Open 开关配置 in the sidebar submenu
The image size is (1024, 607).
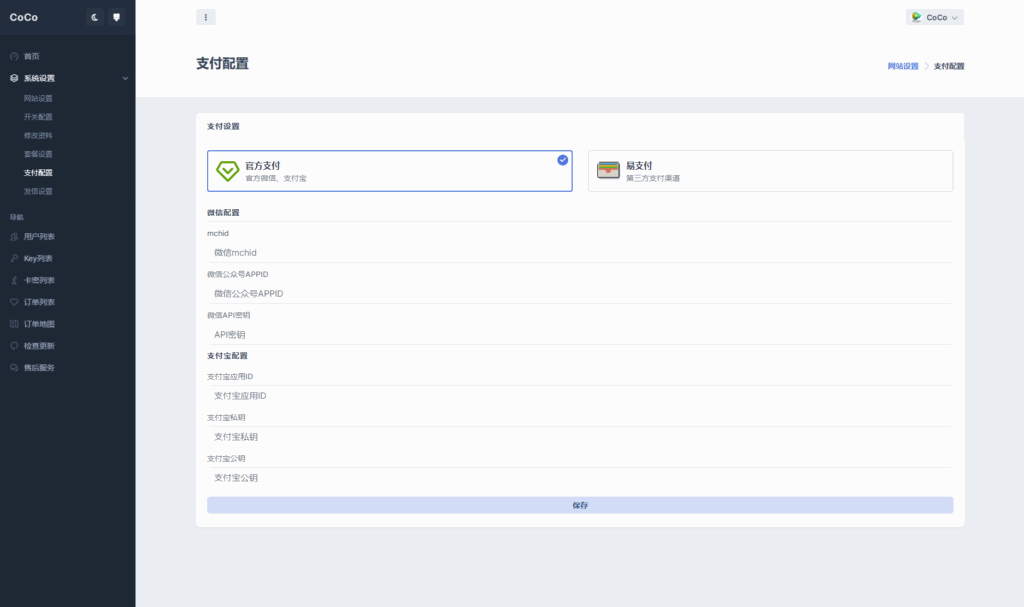coord(38,117)
